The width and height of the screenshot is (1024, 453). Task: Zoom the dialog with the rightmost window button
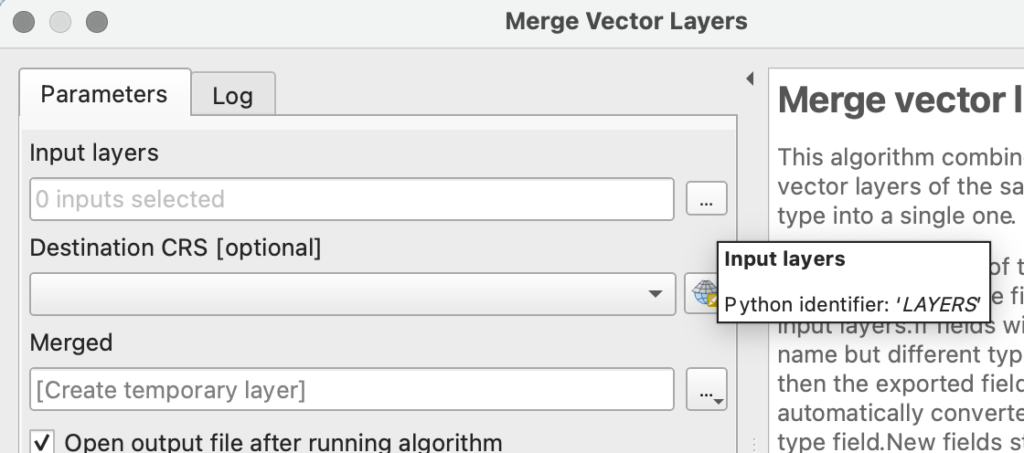(x=97, y=22)
